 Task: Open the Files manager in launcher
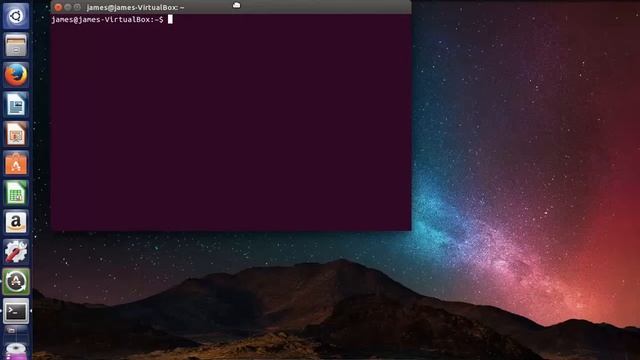[x=16, y=45]
